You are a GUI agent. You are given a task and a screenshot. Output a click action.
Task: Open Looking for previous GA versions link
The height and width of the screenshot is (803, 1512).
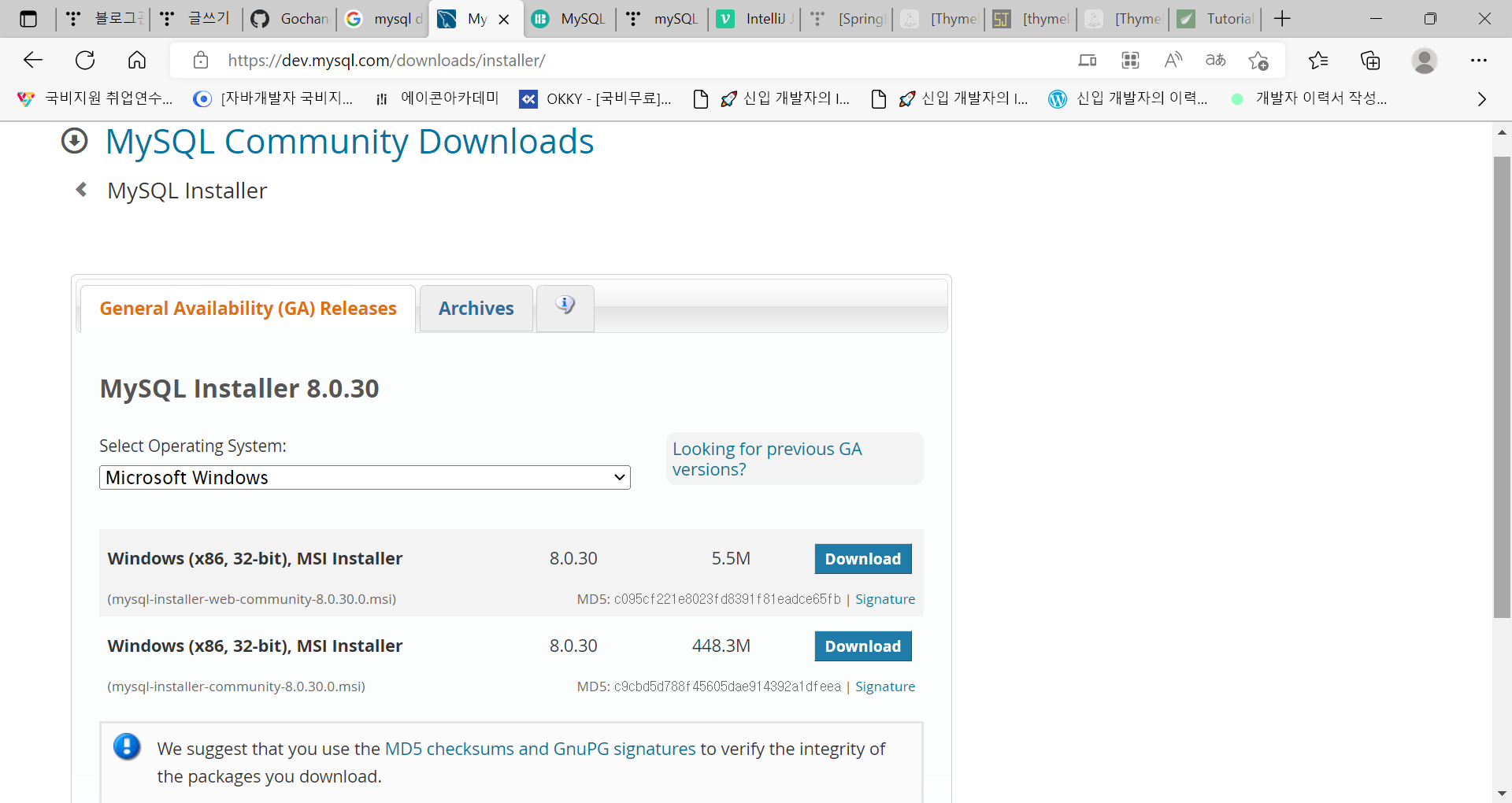(x=767, y=459)
